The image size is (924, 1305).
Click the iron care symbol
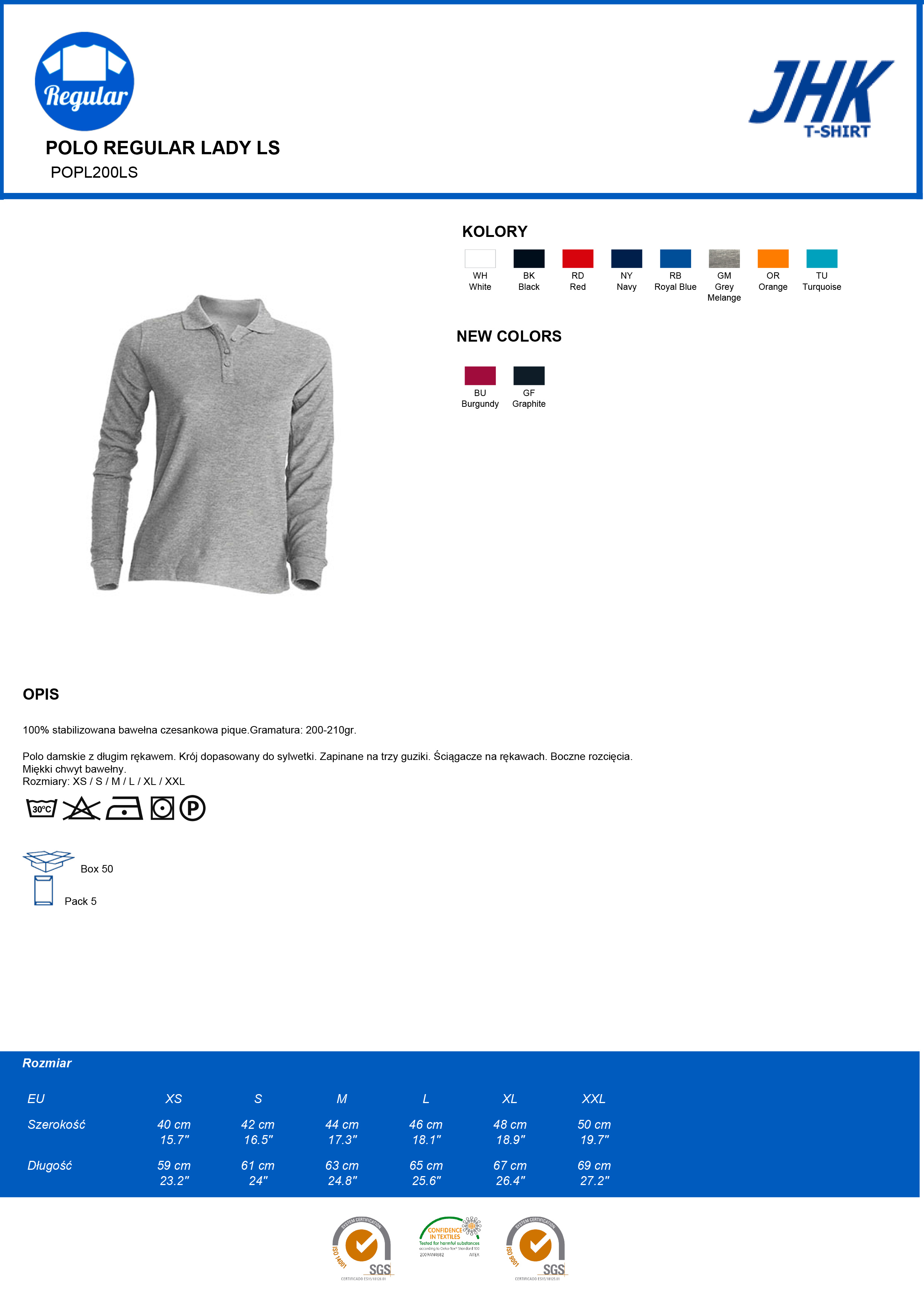click(x=124, y=808)
